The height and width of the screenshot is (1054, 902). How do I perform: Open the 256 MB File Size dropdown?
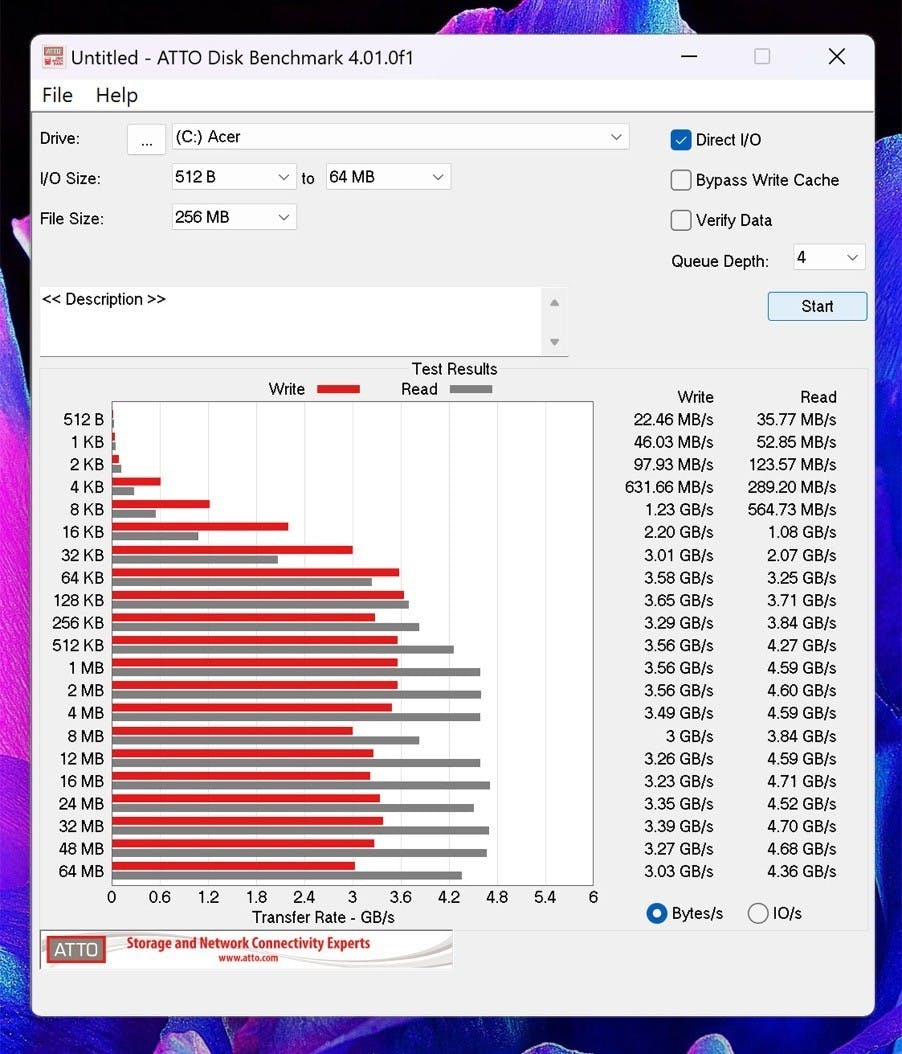234,217
